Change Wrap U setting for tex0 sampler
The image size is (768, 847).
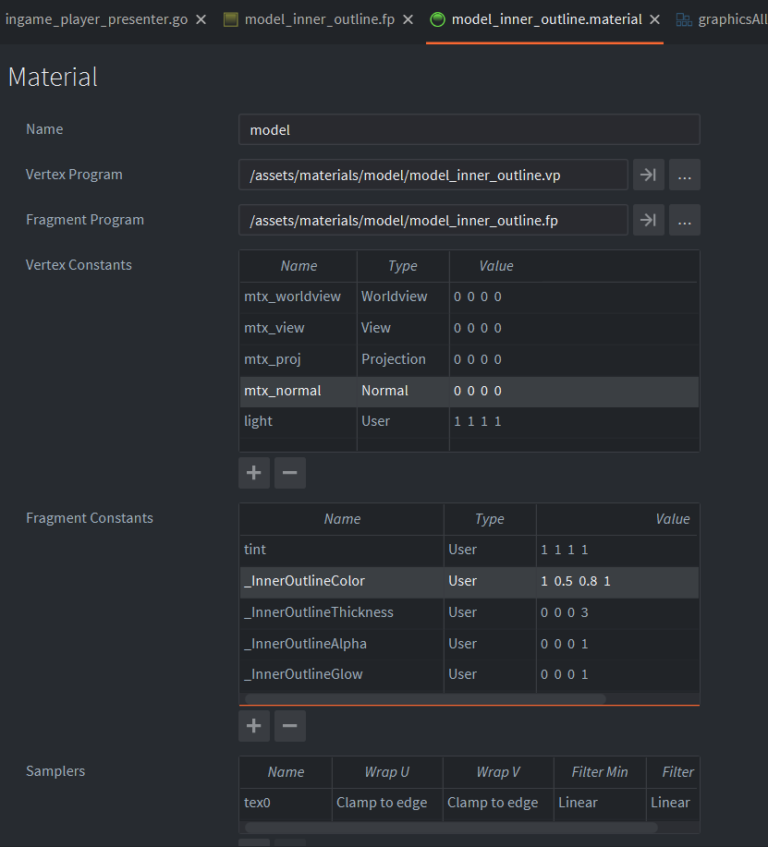point(386,803)
